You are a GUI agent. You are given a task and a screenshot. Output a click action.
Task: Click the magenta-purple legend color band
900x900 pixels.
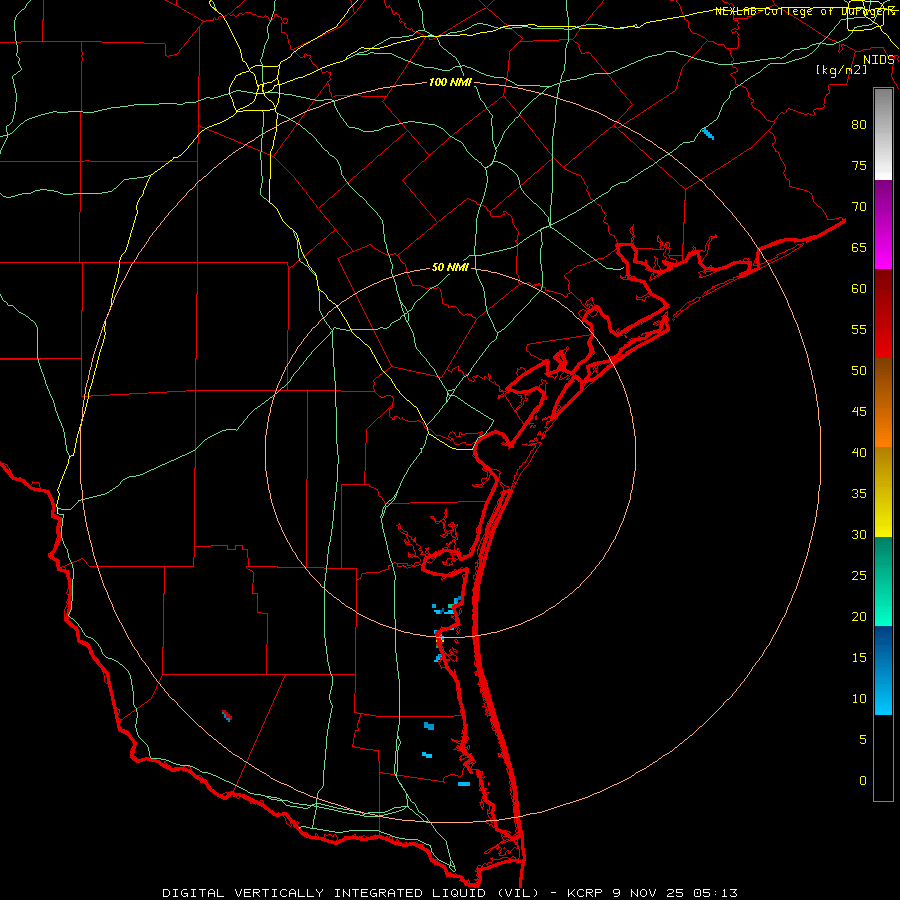click(x=883, y=224)
